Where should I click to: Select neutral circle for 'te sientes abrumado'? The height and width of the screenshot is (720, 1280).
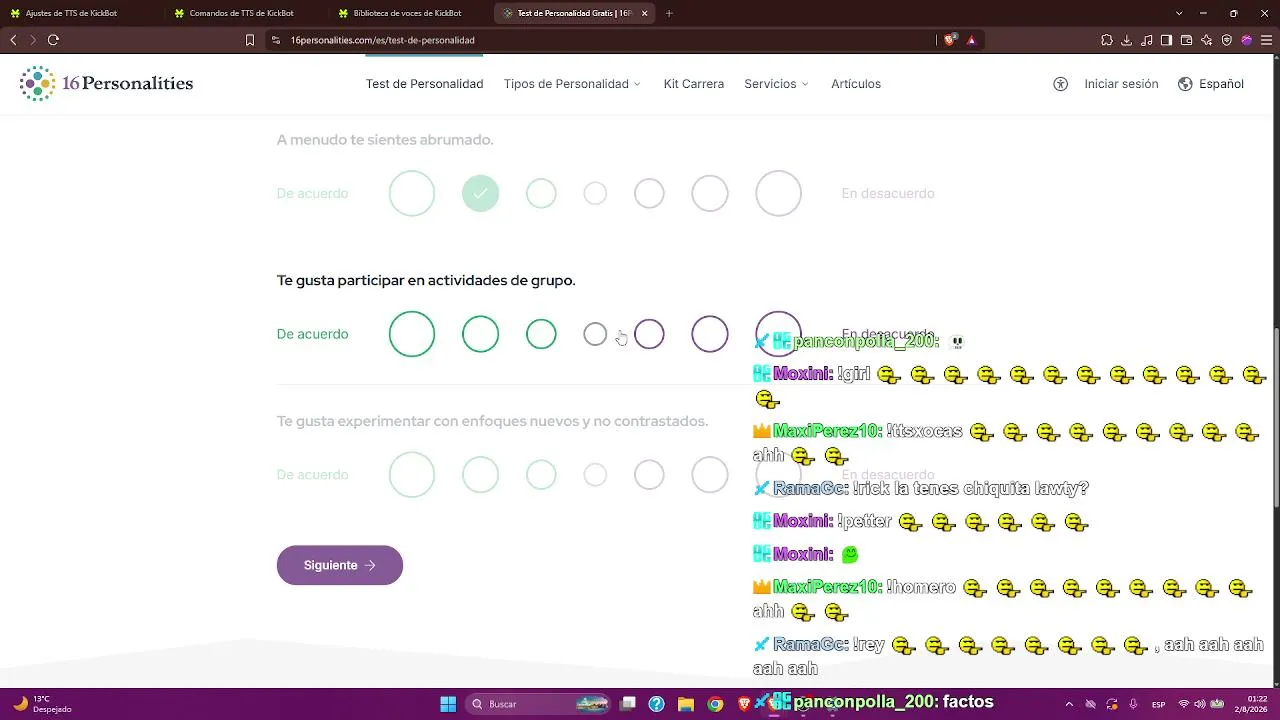[595, 193]
